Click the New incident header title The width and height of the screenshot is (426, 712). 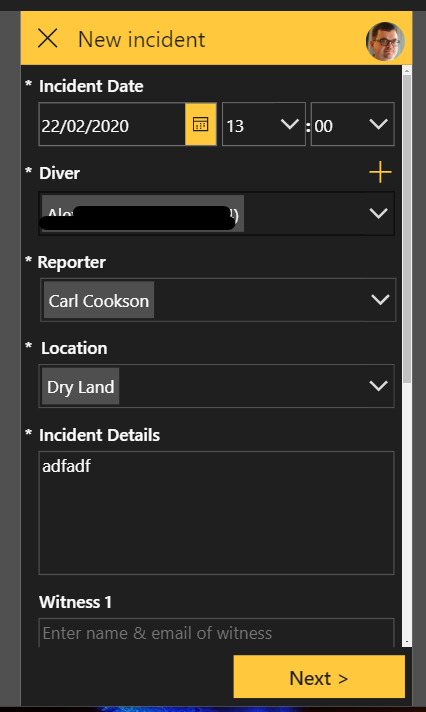(142, 40)
